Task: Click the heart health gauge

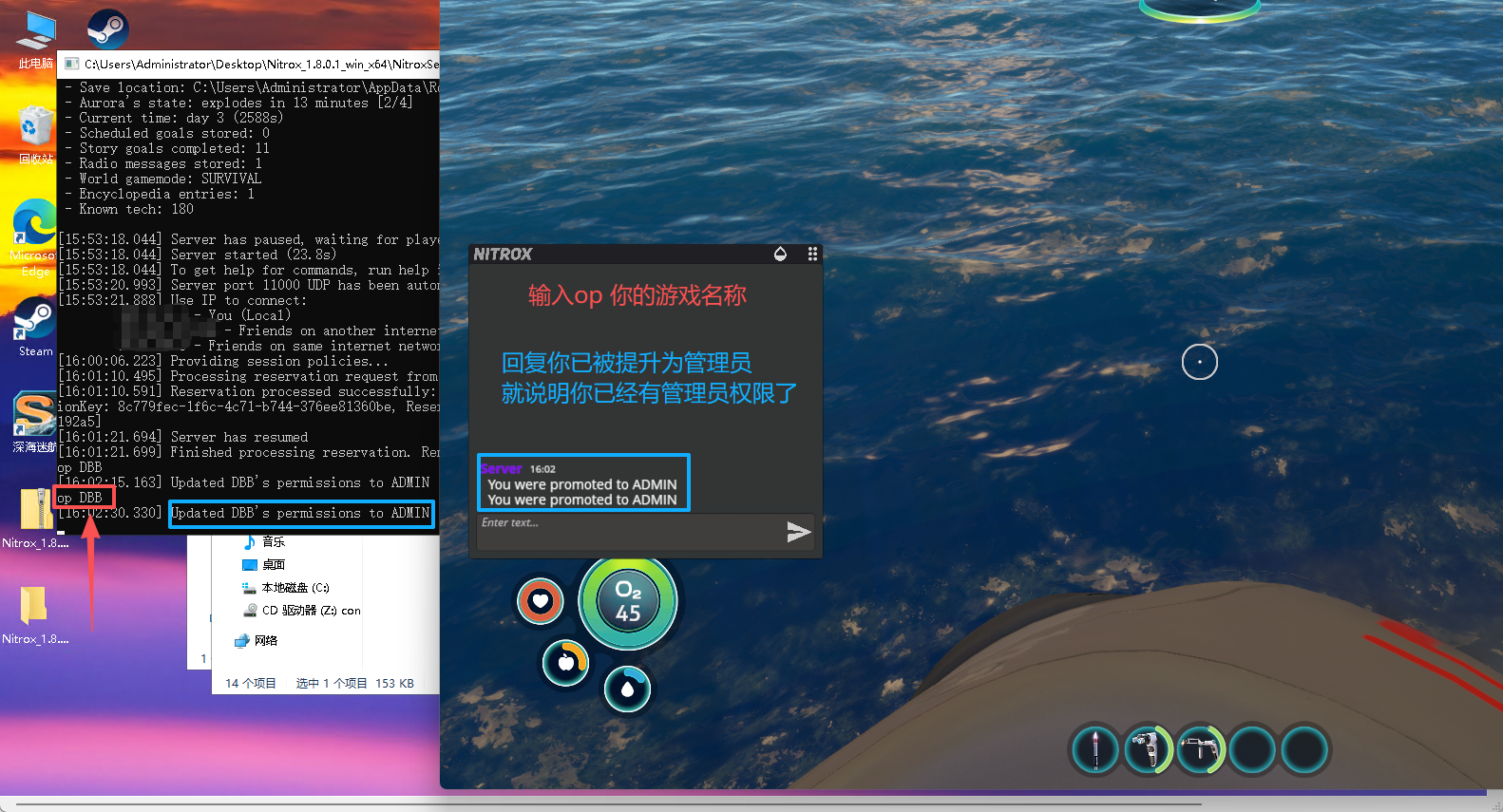Action: click(541, 600)
